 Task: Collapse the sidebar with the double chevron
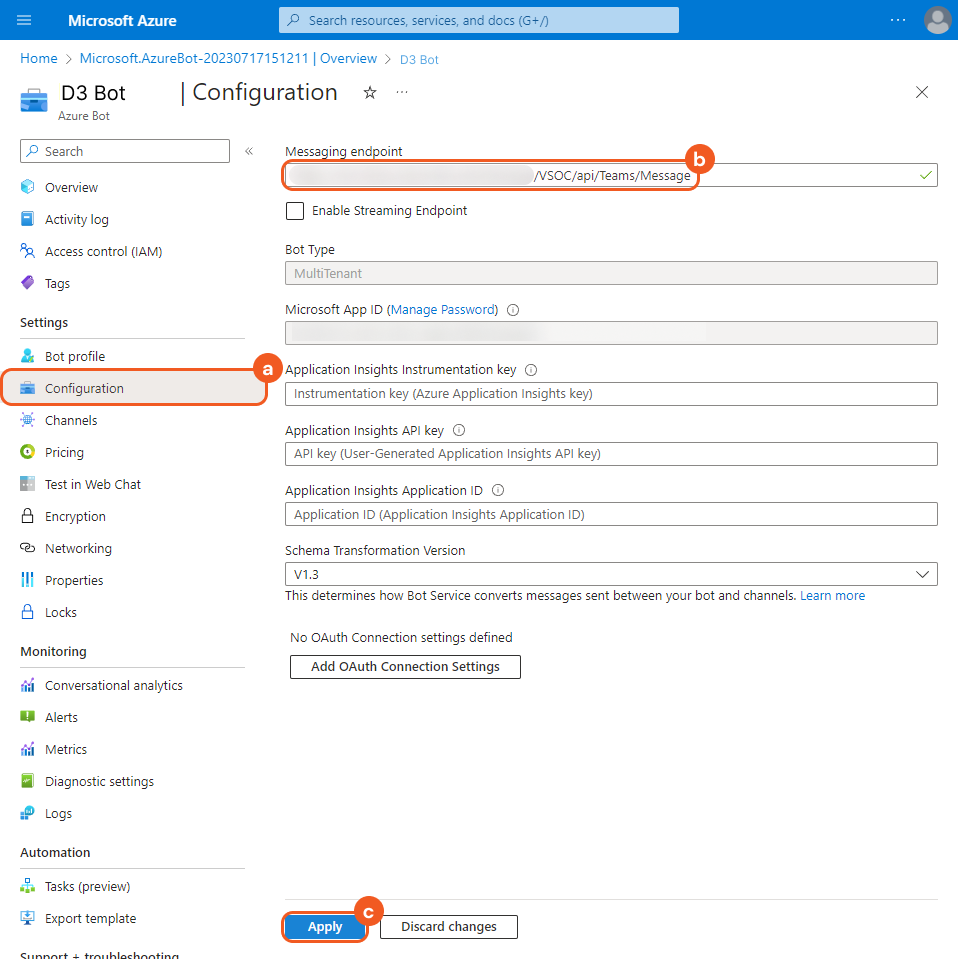249,151
